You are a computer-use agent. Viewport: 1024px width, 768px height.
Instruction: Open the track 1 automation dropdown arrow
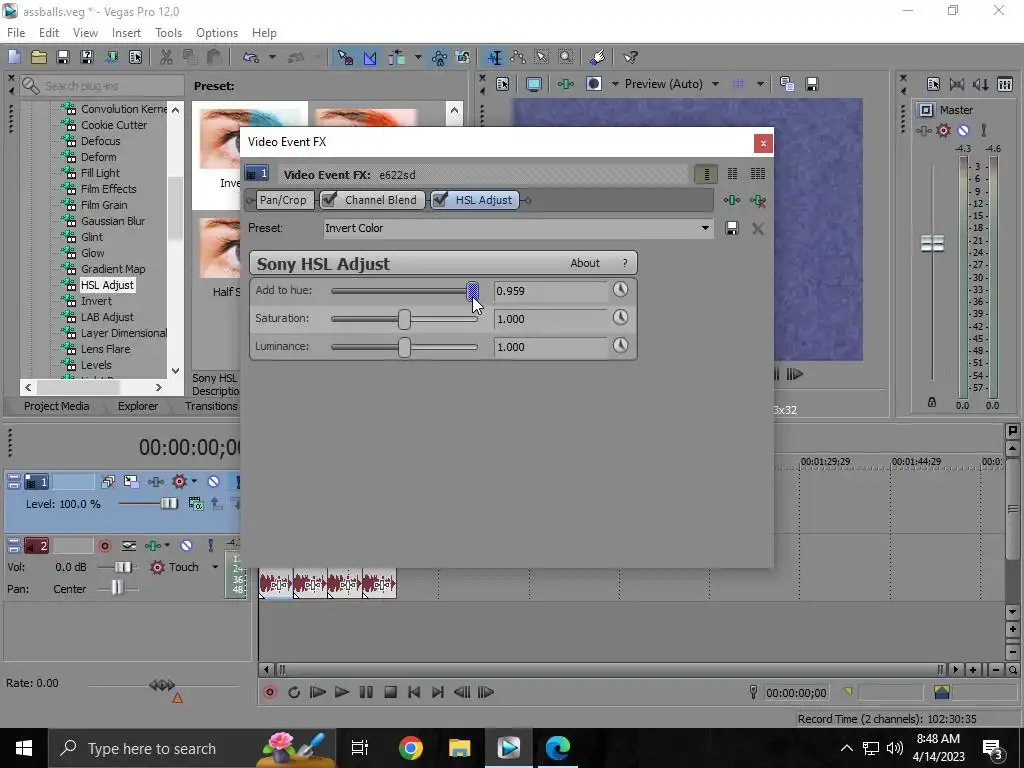click(194, 482)
